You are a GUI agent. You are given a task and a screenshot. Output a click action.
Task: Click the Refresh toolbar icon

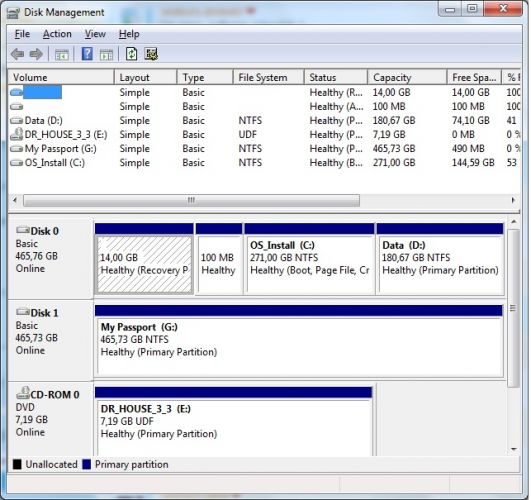coord(131,54)
